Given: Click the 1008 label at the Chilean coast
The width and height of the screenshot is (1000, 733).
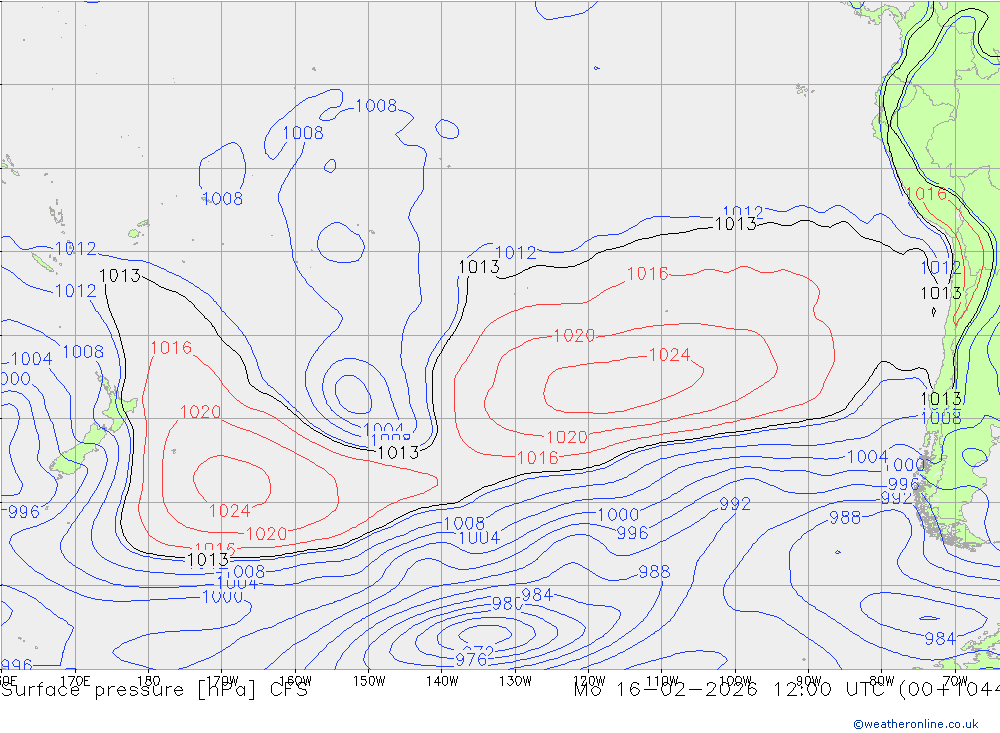Looking at the screenshot, I should click(941, 418).
